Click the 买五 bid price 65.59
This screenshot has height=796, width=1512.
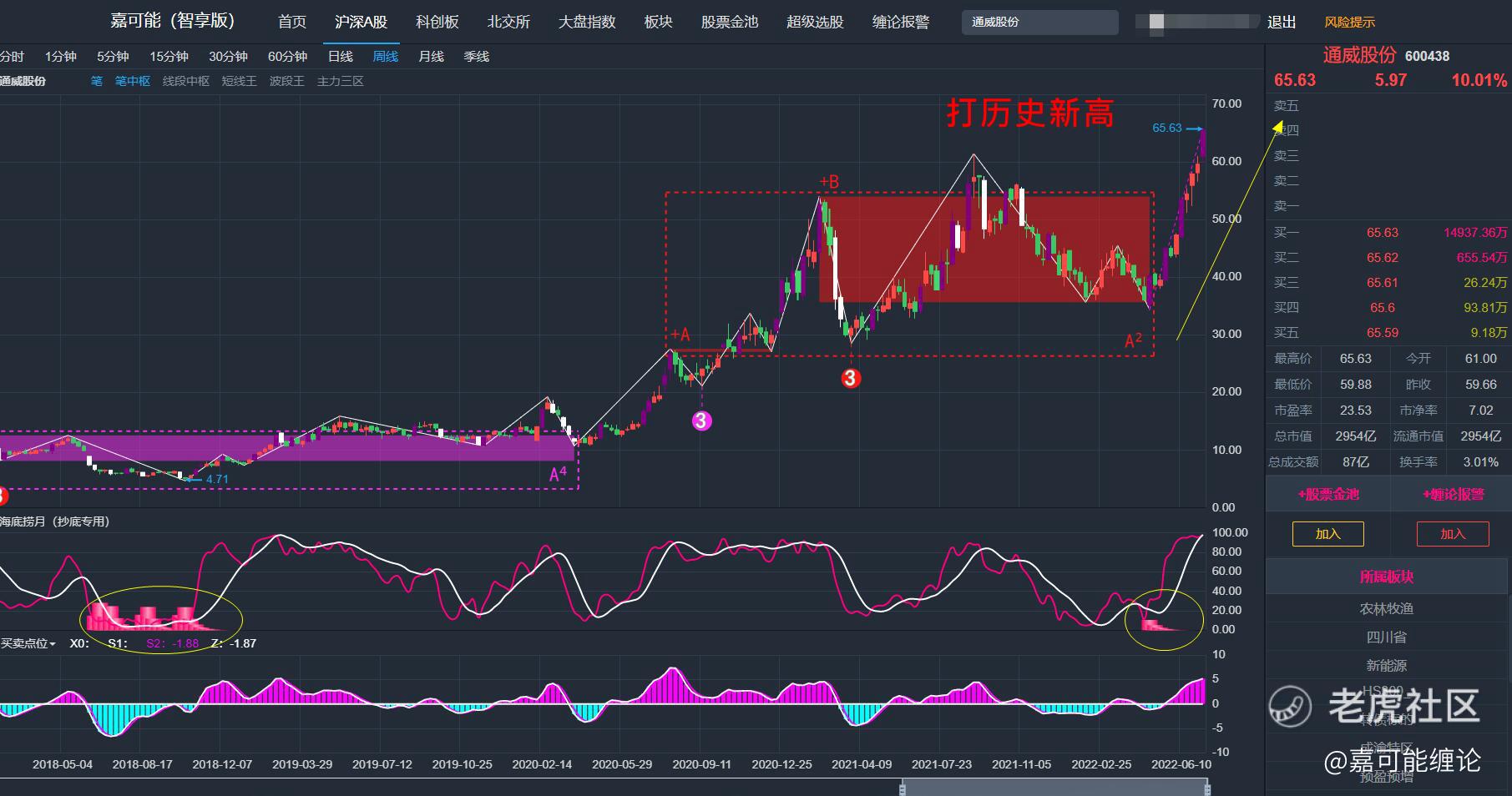(x=1383, y=333)
